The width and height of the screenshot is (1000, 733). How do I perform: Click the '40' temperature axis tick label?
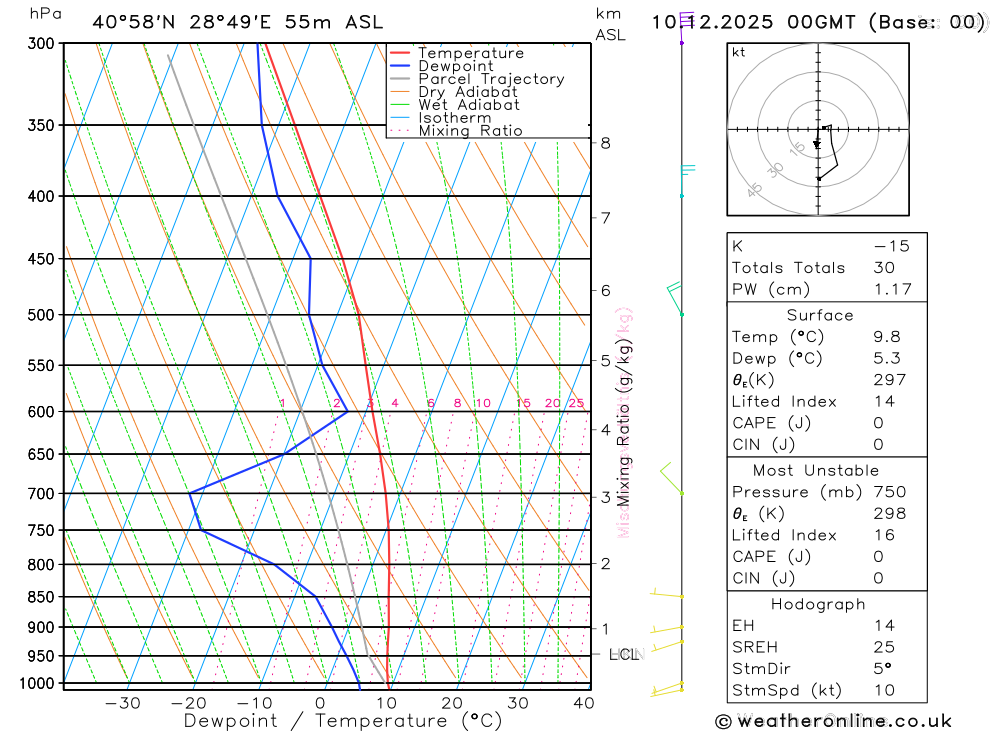coord(584,703)
